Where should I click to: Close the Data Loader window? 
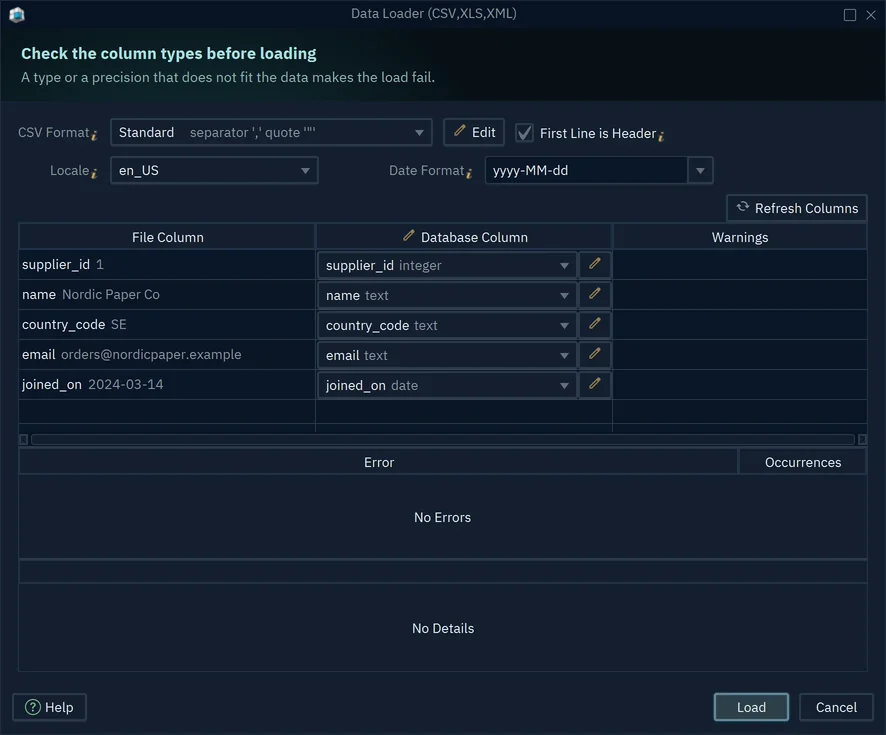click(871, 15)
